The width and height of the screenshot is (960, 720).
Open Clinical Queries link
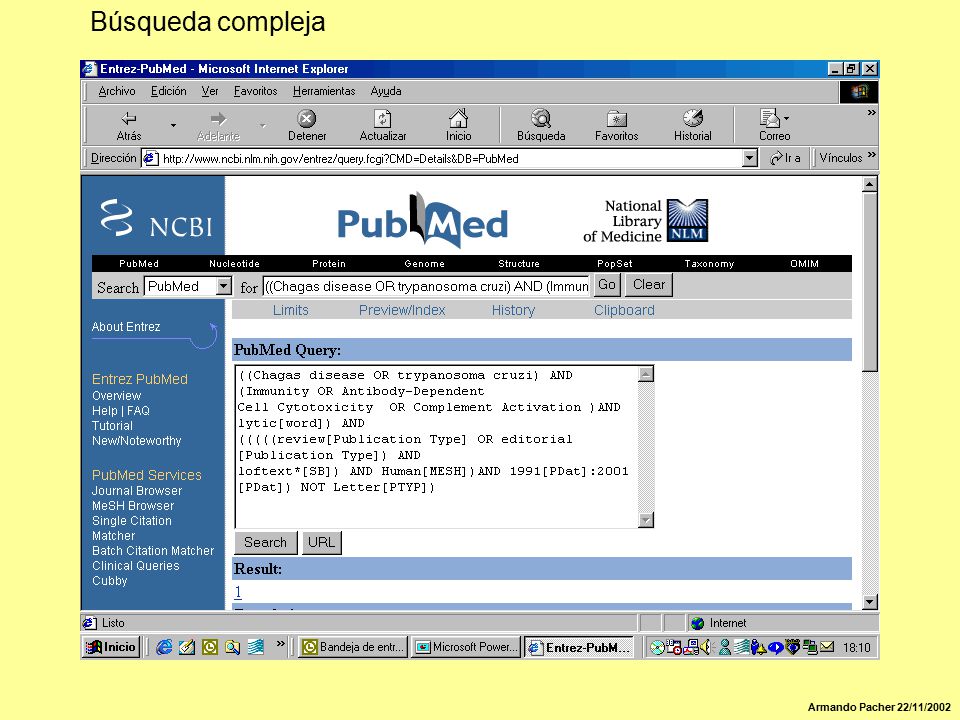tap(135, 566)
